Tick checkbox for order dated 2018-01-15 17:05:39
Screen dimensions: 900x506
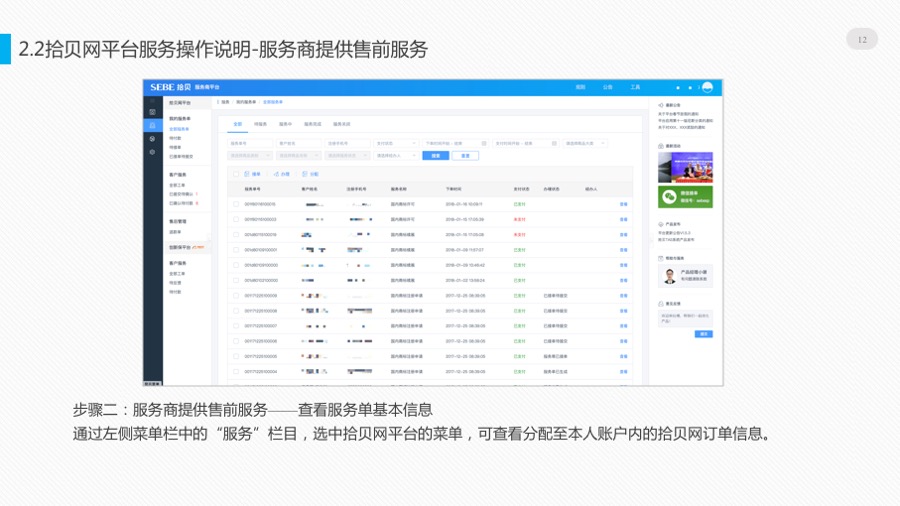coord(236,219)
